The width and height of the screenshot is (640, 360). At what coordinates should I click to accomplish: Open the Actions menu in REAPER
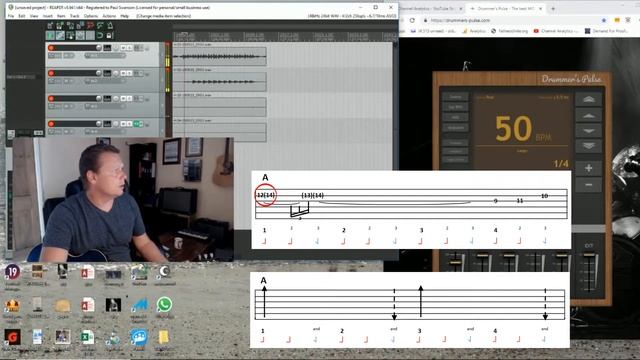click(x=109, y=16)
